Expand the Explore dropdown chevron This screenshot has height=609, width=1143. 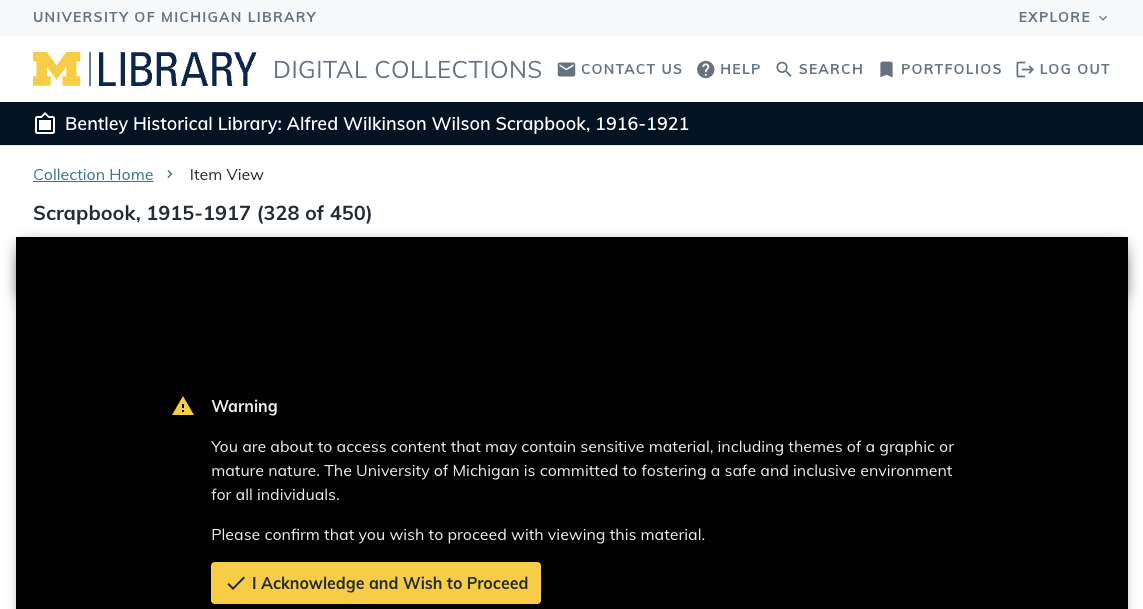click(x=1103, y=18)
